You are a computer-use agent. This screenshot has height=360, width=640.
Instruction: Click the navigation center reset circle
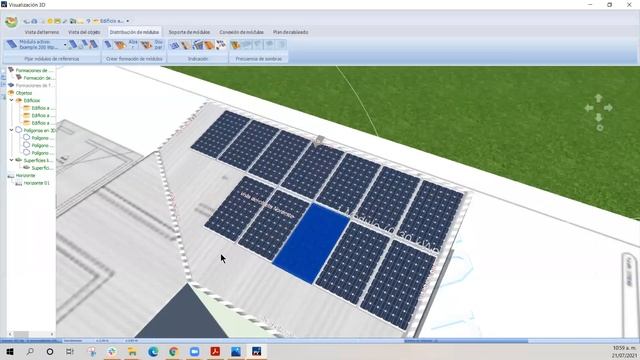[600, 128]
